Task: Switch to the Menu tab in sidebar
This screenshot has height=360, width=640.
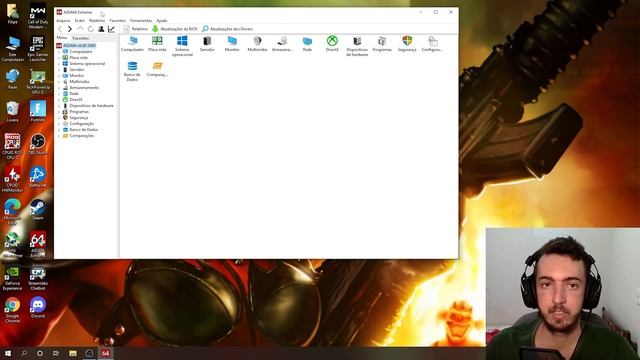Action: click(62, 38)
